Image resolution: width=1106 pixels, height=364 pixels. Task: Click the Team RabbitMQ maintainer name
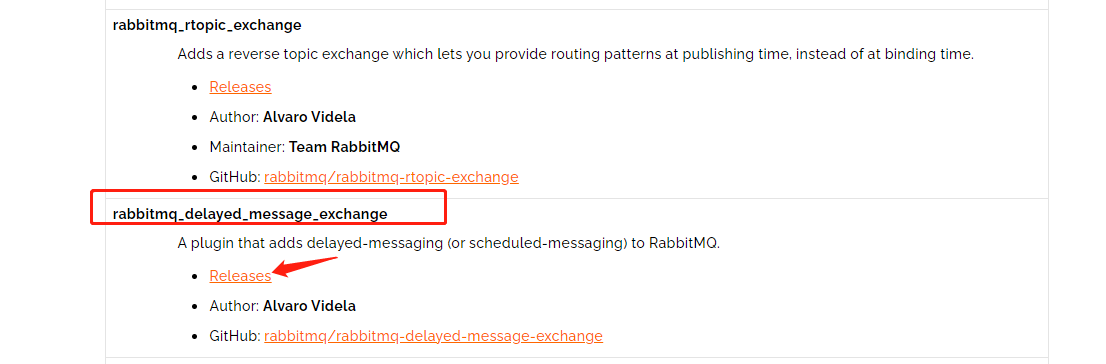click(x=345, y=147)
